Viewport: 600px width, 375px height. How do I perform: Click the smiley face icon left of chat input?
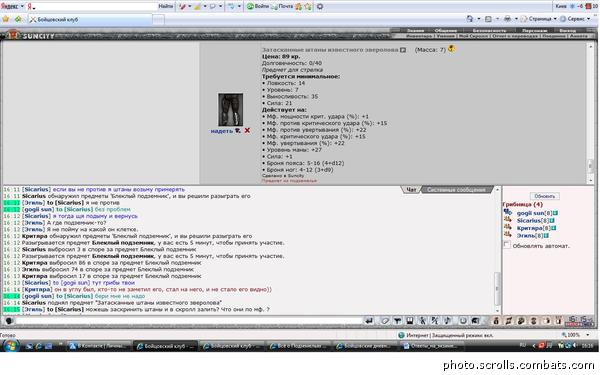coord(9,321)
